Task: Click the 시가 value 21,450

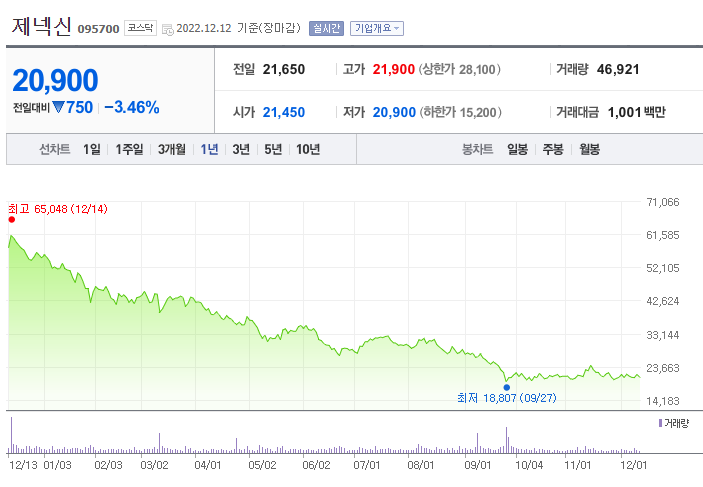Action: click(x=284, y=112)
